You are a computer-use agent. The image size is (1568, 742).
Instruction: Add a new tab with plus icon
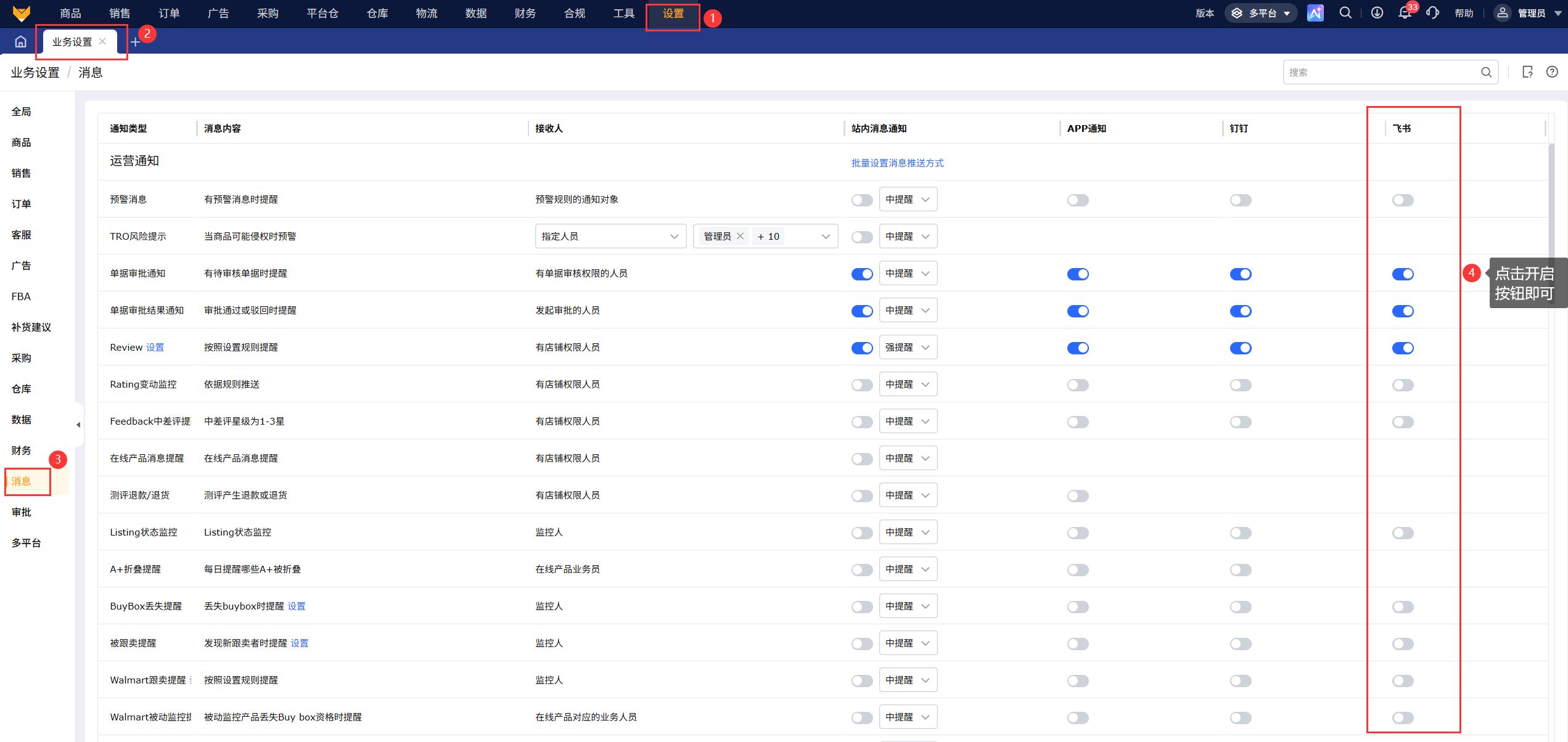(135, 42)
